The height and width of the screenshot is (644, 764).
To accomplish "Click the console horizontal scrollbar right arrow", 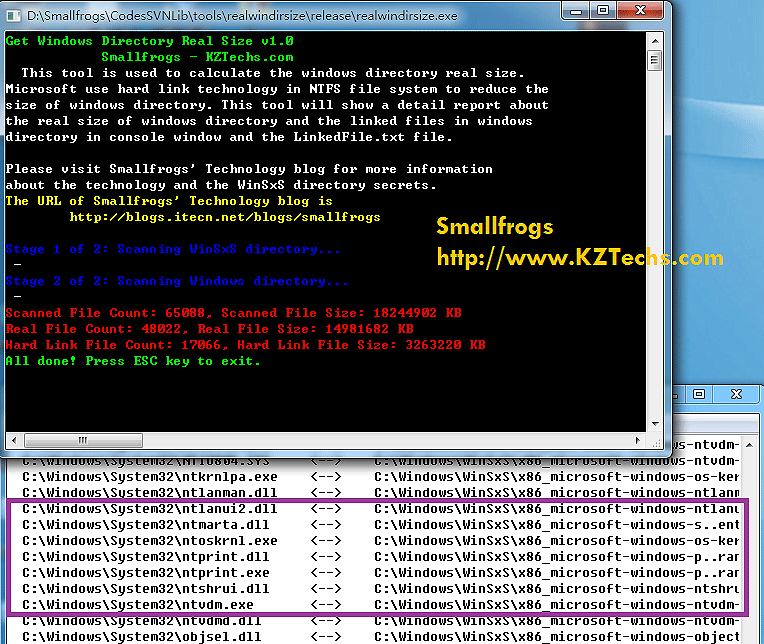I will pyautogui.click(x=638, y=440).
